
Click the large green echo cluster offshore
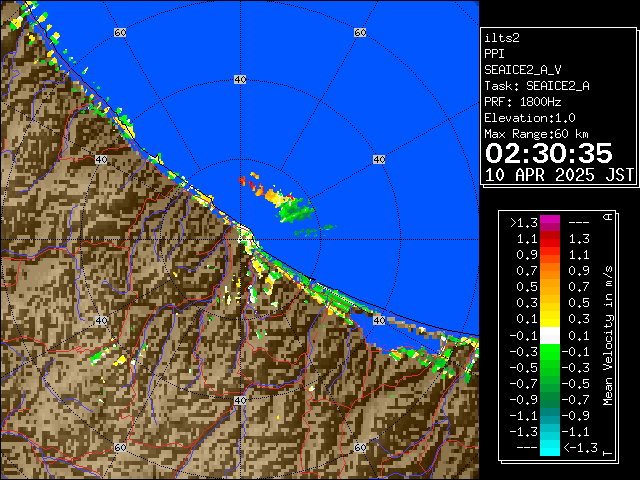tap(297, 211)
